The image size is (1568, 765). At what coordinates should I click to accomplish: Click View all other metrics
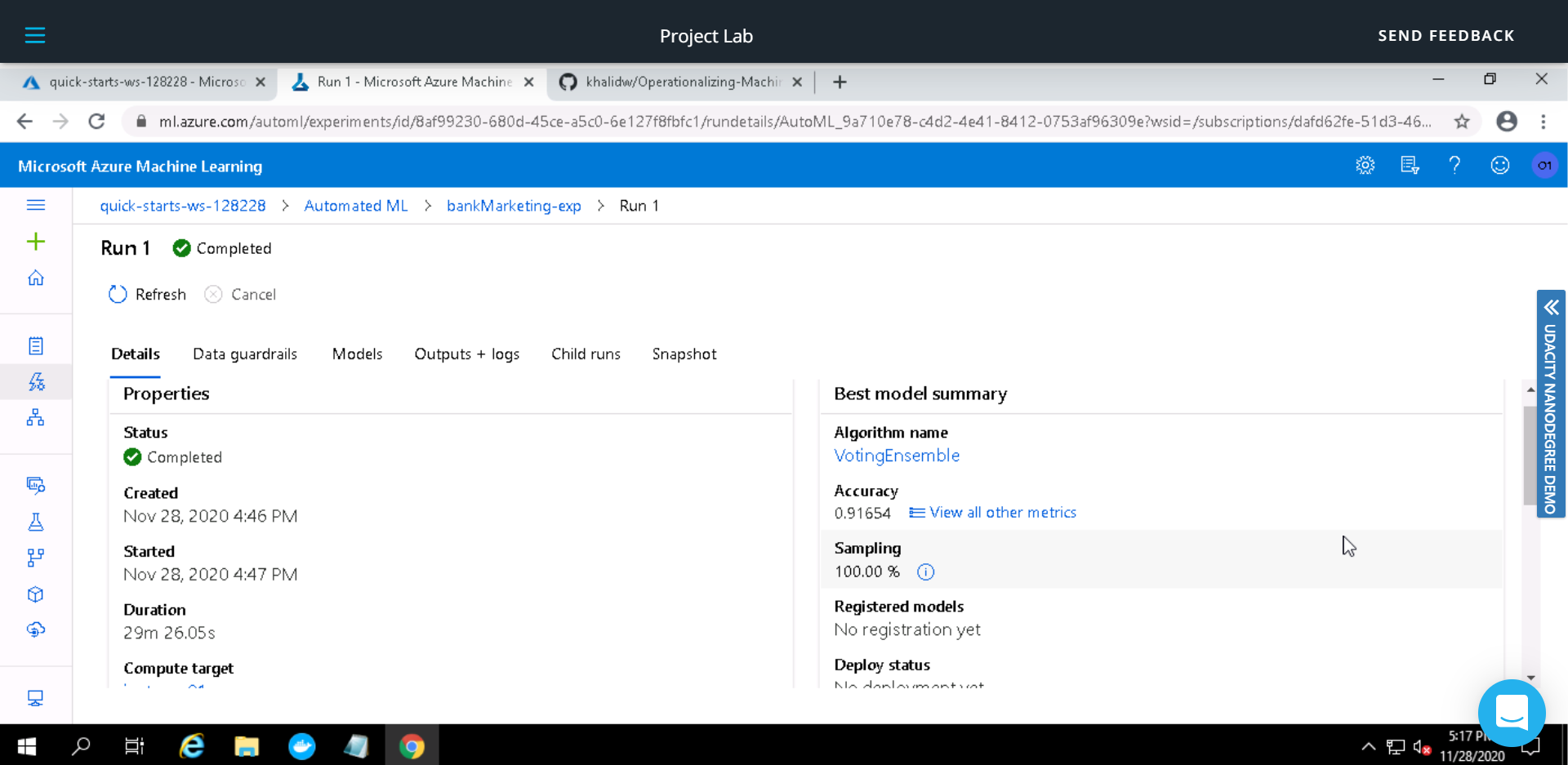pos(993,513)
